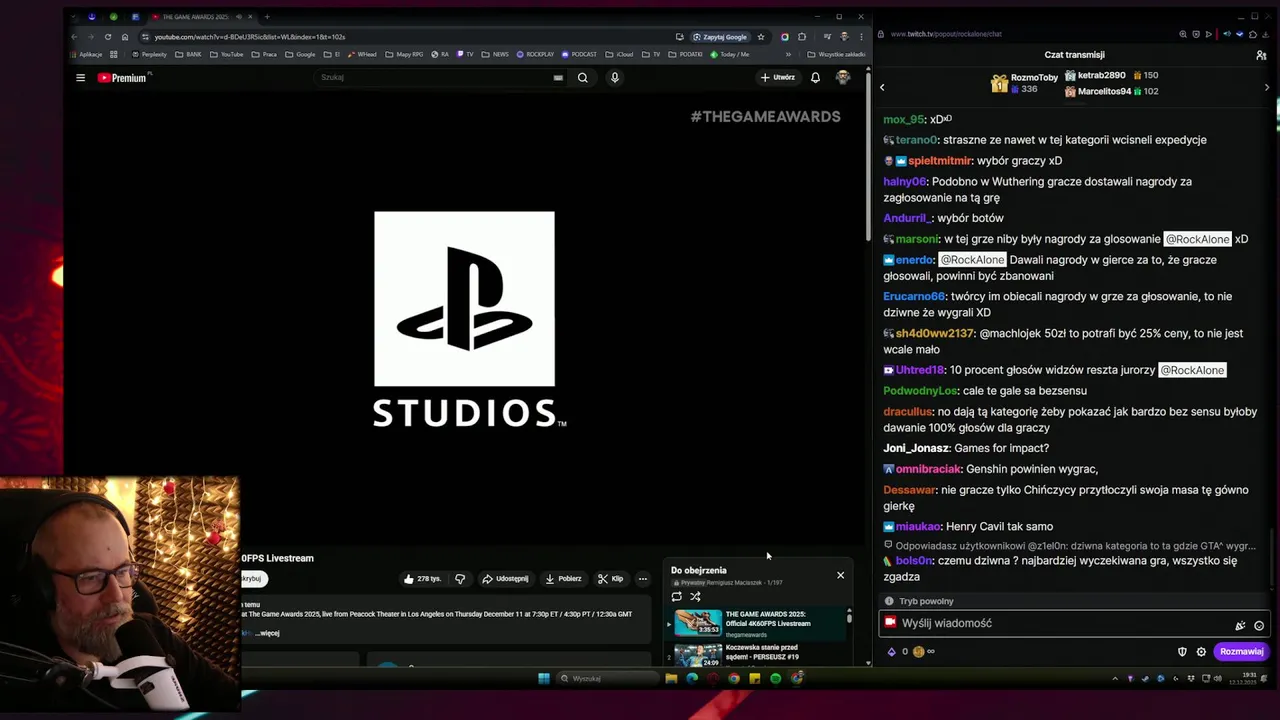Open Windows Start menu on taskbar
This screenshot has width=1280, height=720.
pyautogui.click(x=544, y=679)
